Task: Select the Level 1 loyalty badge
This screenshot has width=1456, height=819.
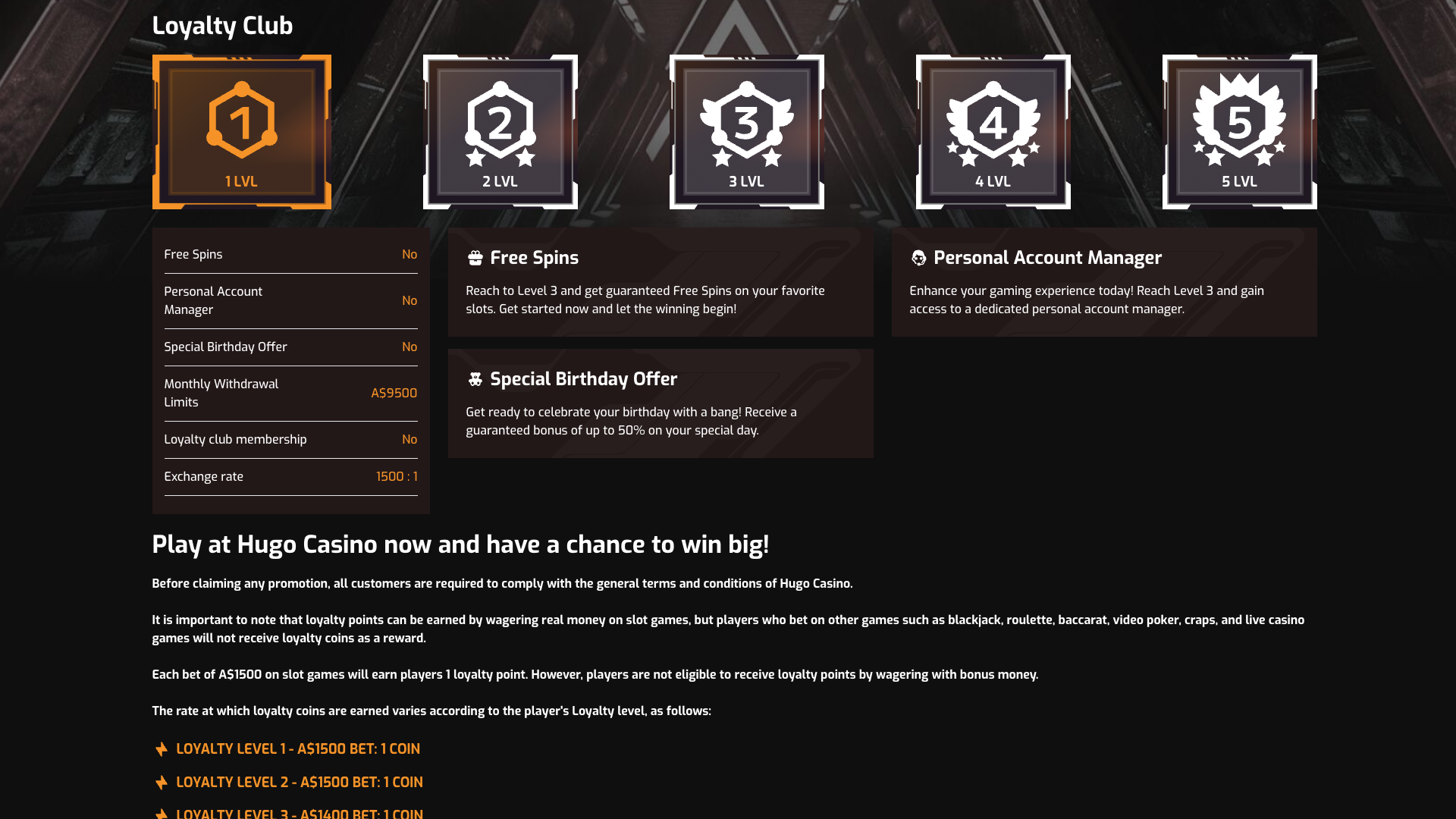Action: point(241,132)
